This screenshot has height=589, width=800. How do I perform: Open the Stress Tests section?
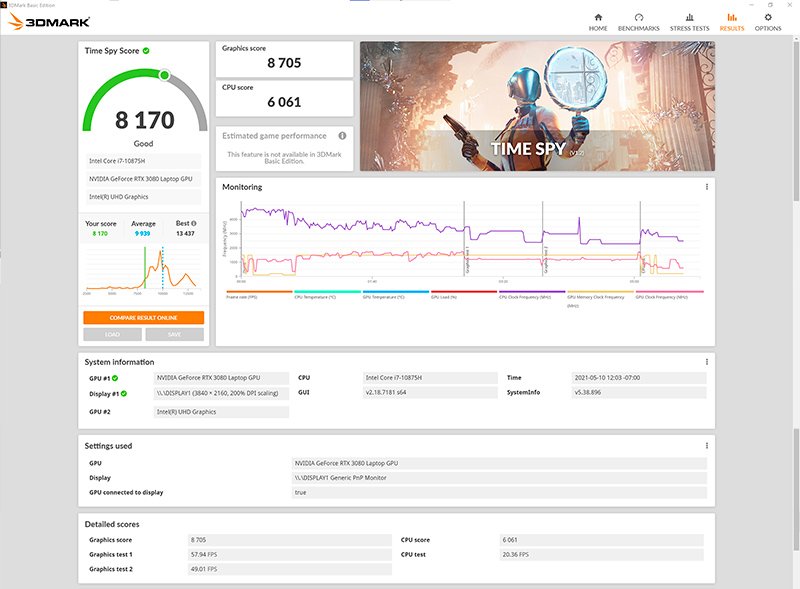tap(689, 22)
